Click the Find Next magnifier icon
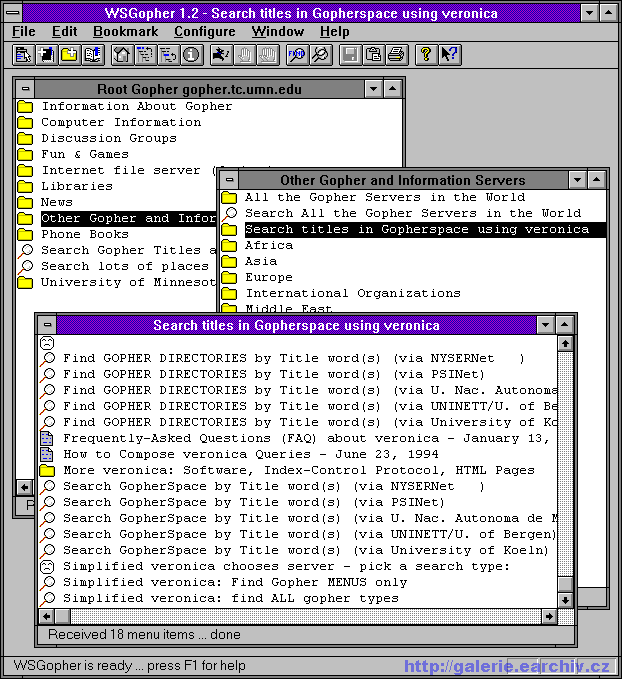This screenshot has width=622, height=679. pos(321,55)
